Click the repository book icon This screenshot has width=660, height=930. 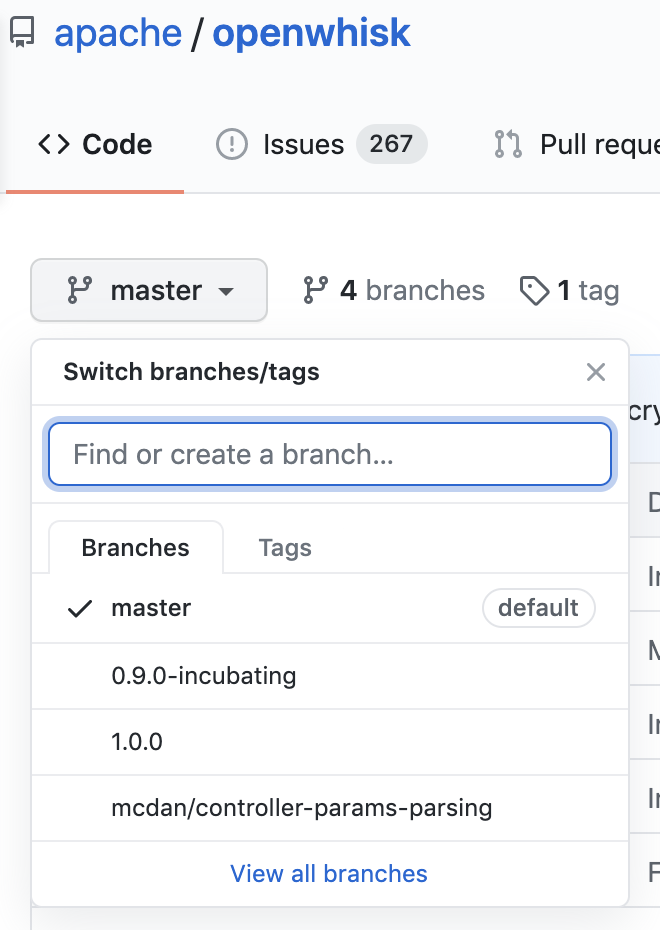23,33
